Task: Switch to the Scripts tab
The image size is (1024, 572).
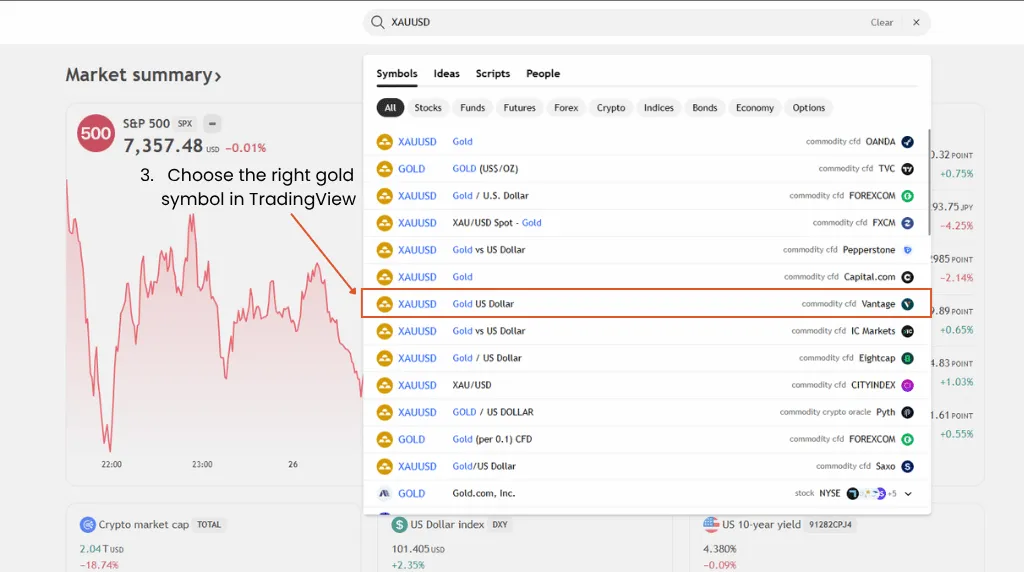Action: click(x=492, y=74)
